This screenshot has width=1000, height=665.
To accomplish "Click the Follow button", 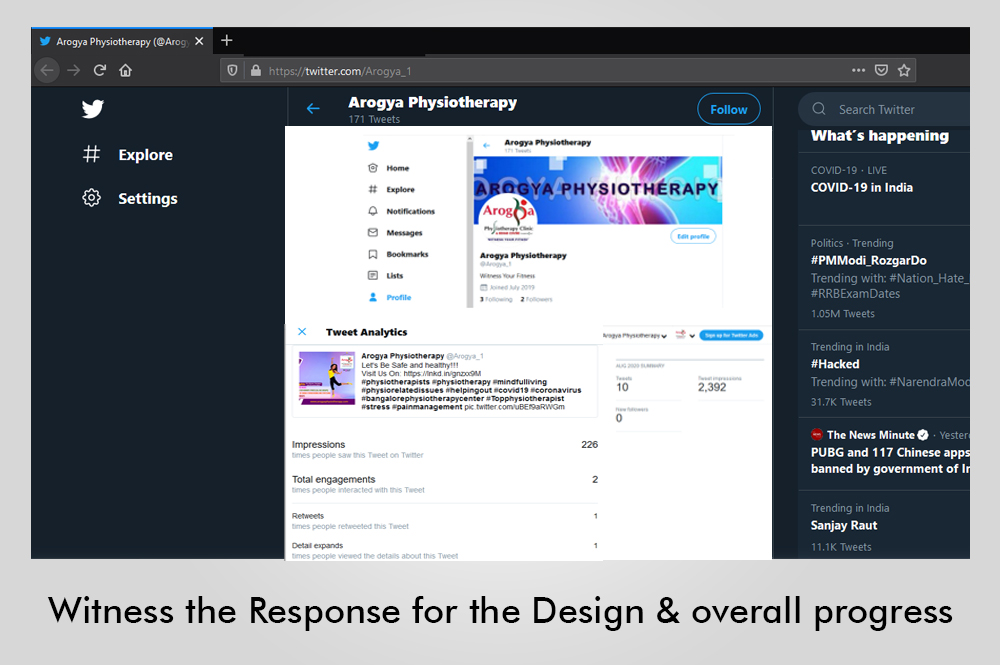I will tap(728, 109).
